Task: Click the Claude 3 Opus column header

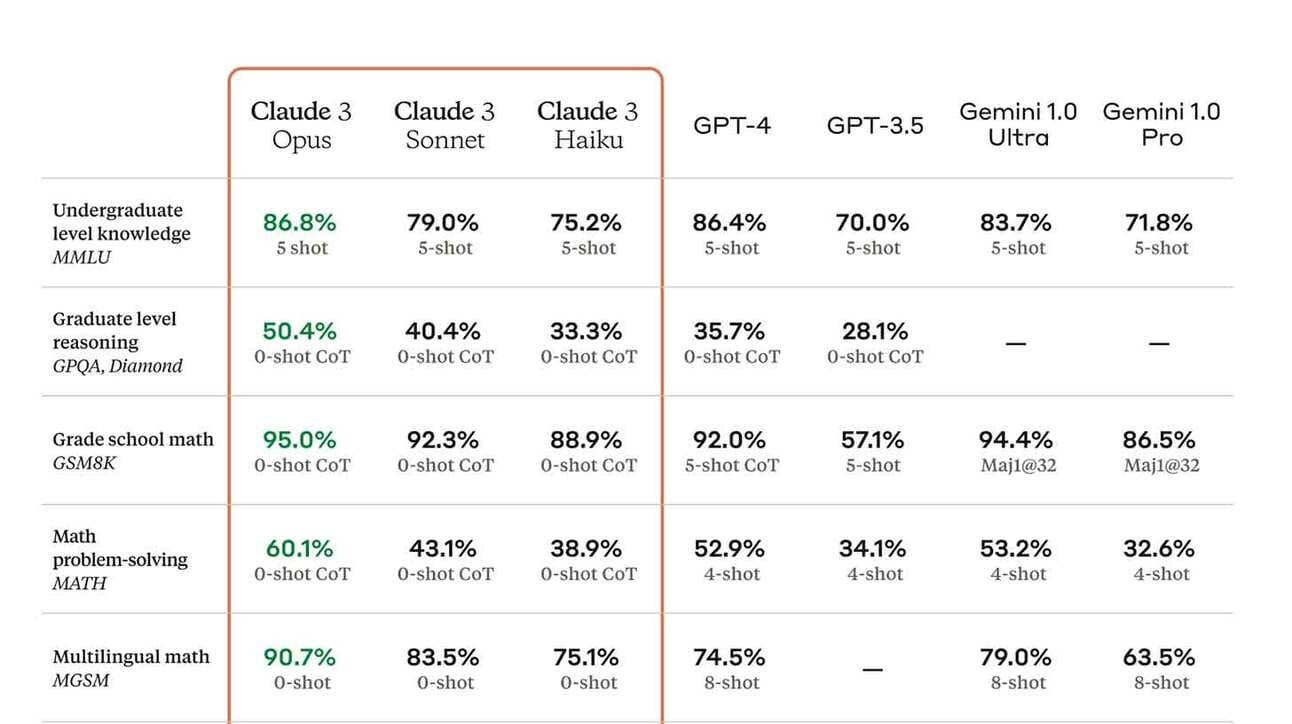Action: 301,125
